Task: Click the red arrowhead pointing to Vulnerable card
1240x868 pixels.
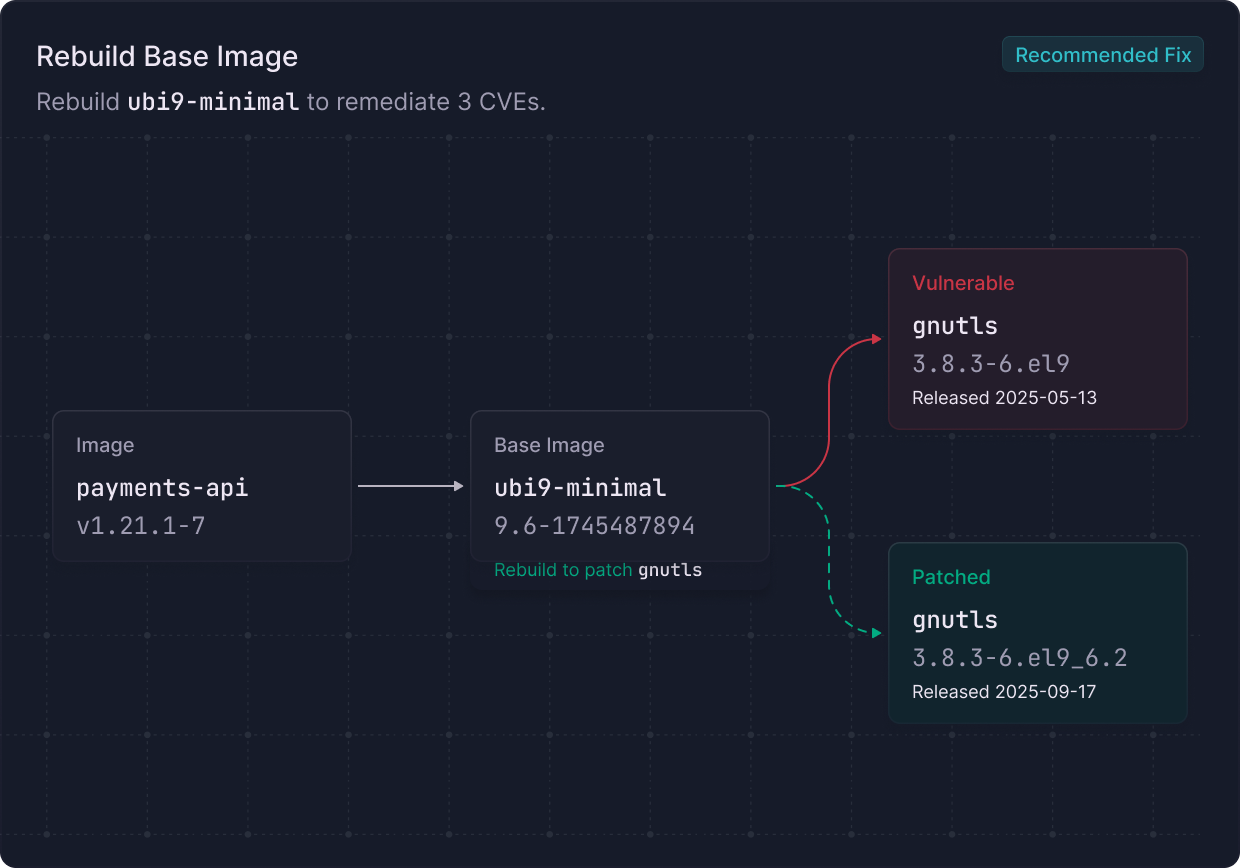Action: 876,339
